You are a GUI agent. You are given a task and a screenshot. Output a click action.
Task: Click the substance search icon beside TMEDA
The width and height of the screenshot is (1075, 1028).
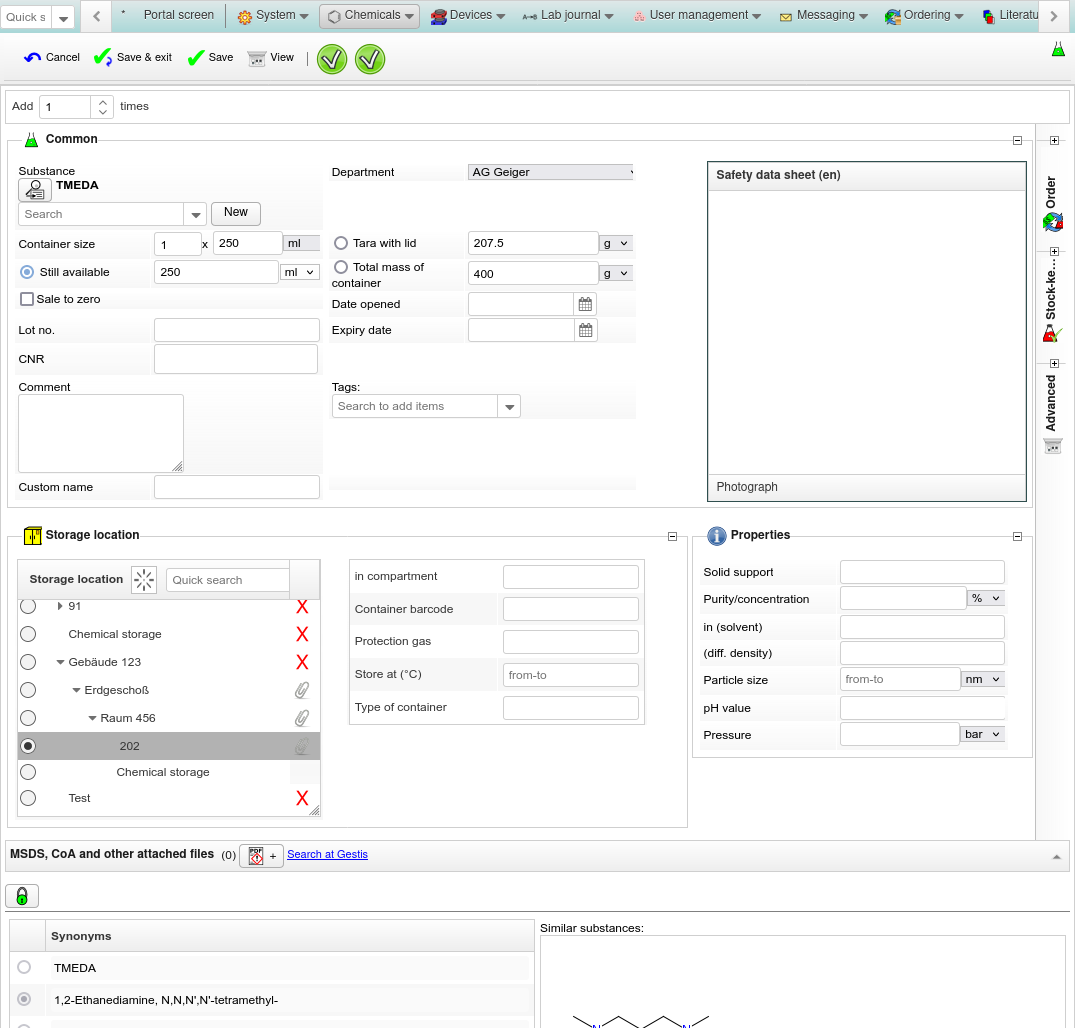pyautogui.click(x=35, y=189)
